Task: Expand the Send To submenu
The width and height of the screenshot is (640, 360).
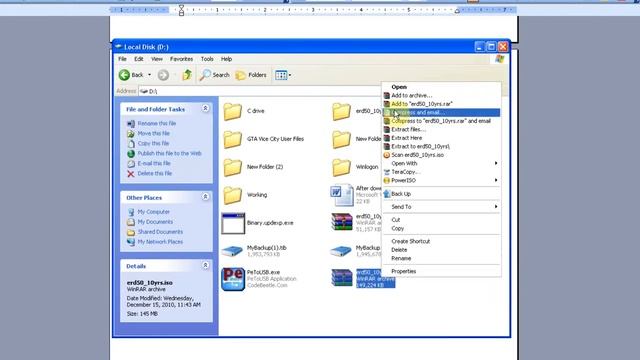Action: pyautogui.click(x=441, y=207)
